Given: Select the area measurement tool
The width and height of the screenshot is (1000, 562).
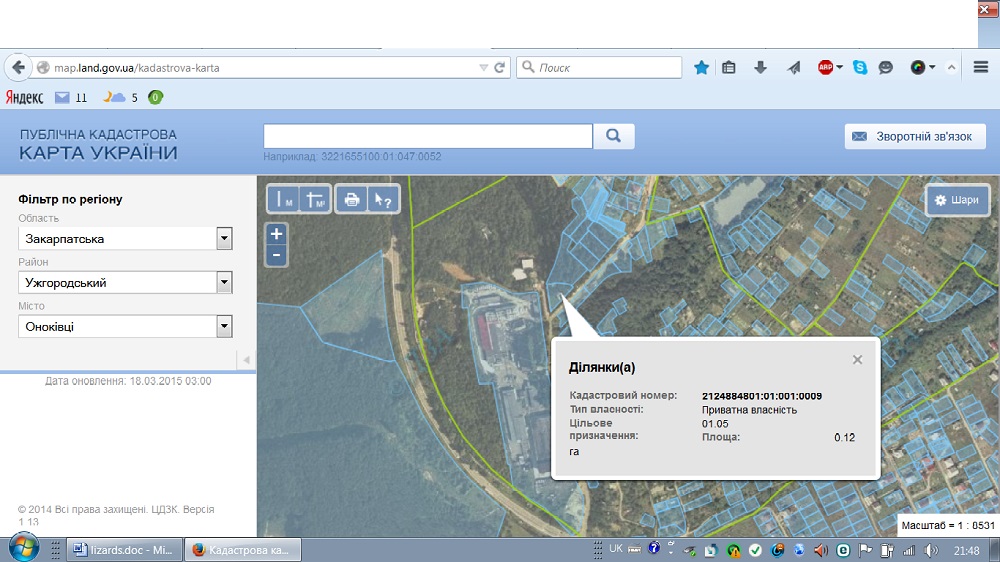Looking at the screenshot, I should point(315,199).
